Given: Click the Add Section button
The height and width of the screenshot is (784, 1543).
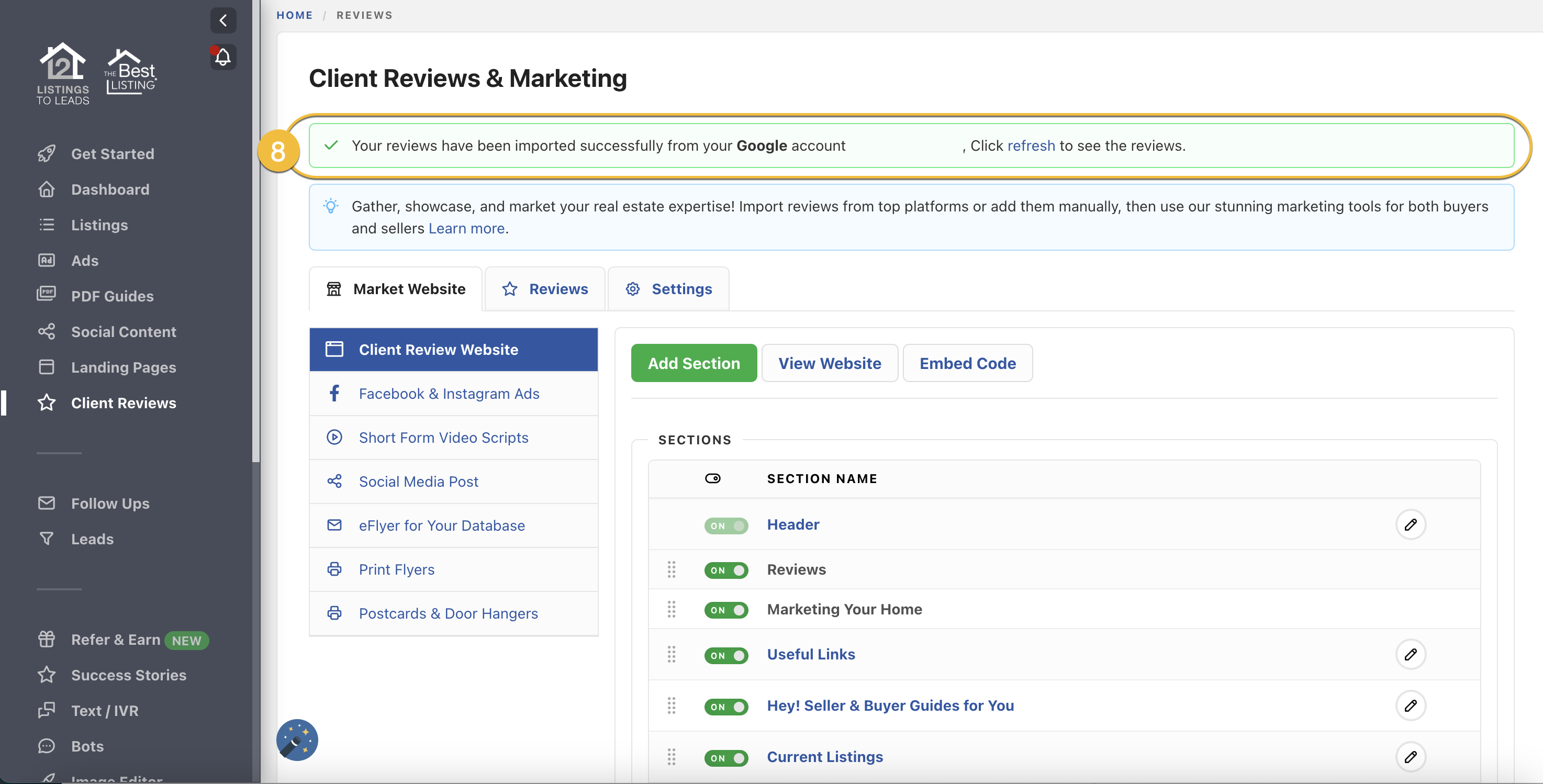Looking at the screenshot, I should (x=693, y=363).
